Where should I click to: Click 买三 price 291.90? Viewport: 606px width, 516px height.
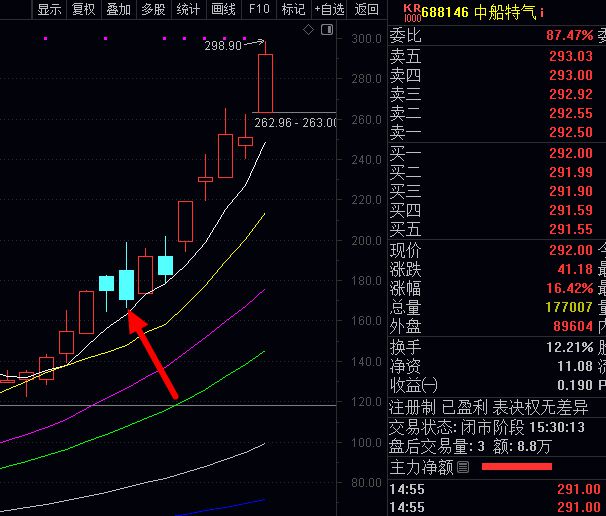pyautogui.click(x=571, y=191)
